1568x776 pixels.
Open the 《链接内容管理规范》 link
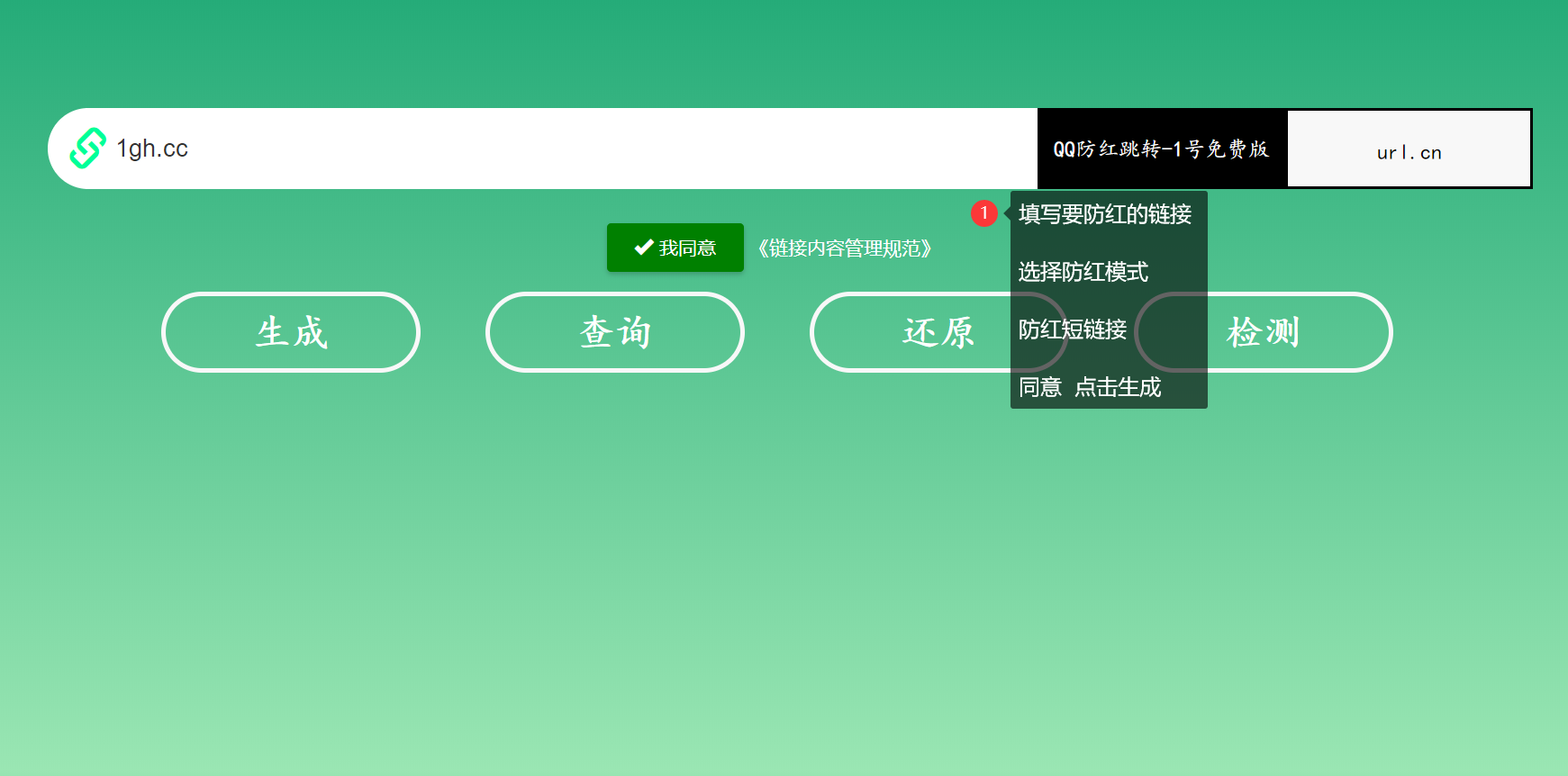pyautogui.click(x=844, y=248)
